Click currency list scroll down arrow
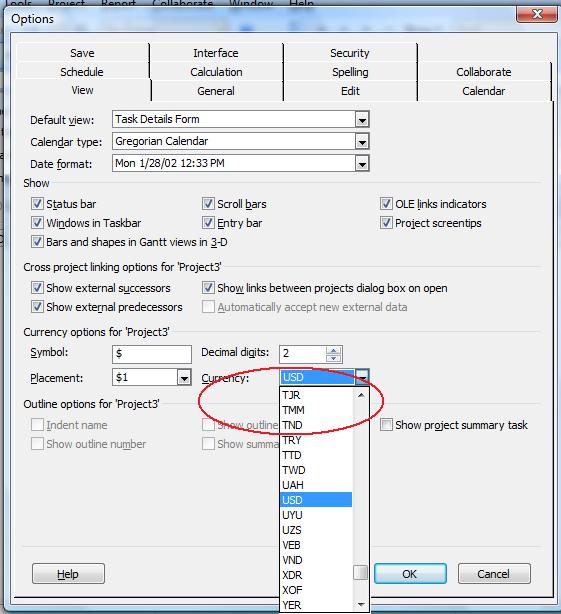This screenshot has height=614, width=561. (361, 605)
